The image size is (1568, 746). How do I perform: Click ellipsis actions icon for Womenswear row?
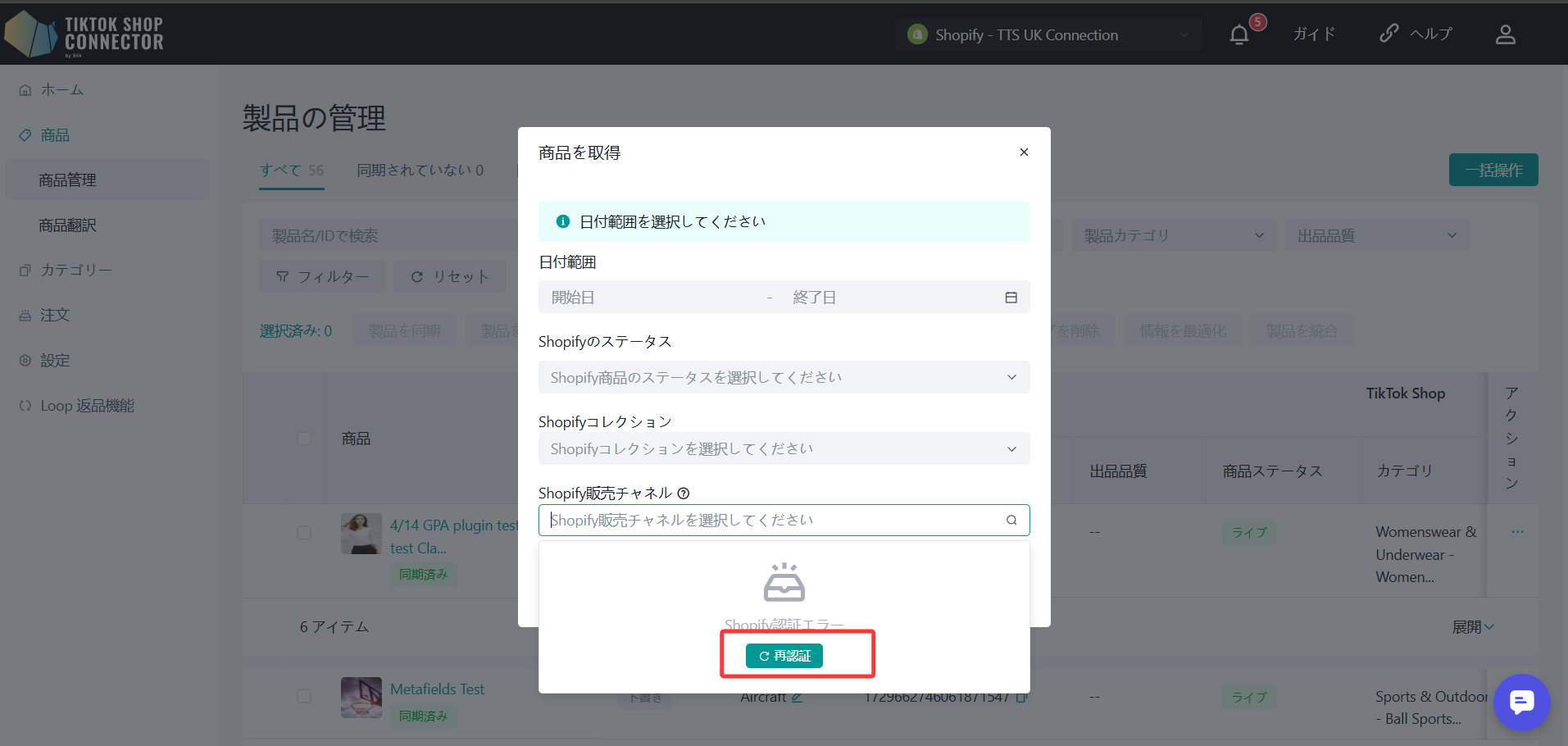click(x=1517, y=532)
